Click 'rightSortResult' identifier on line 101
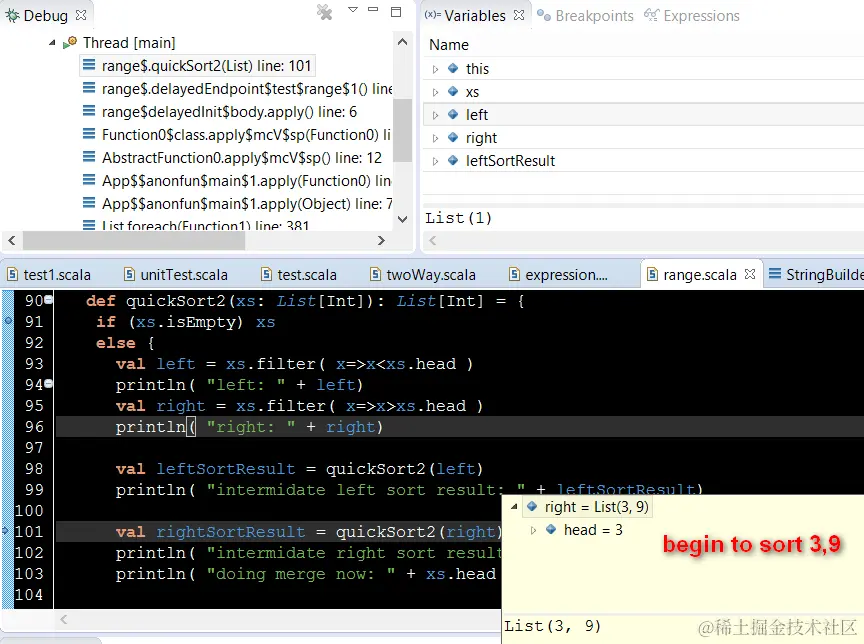Screen dimensions: 864x644 230,532
